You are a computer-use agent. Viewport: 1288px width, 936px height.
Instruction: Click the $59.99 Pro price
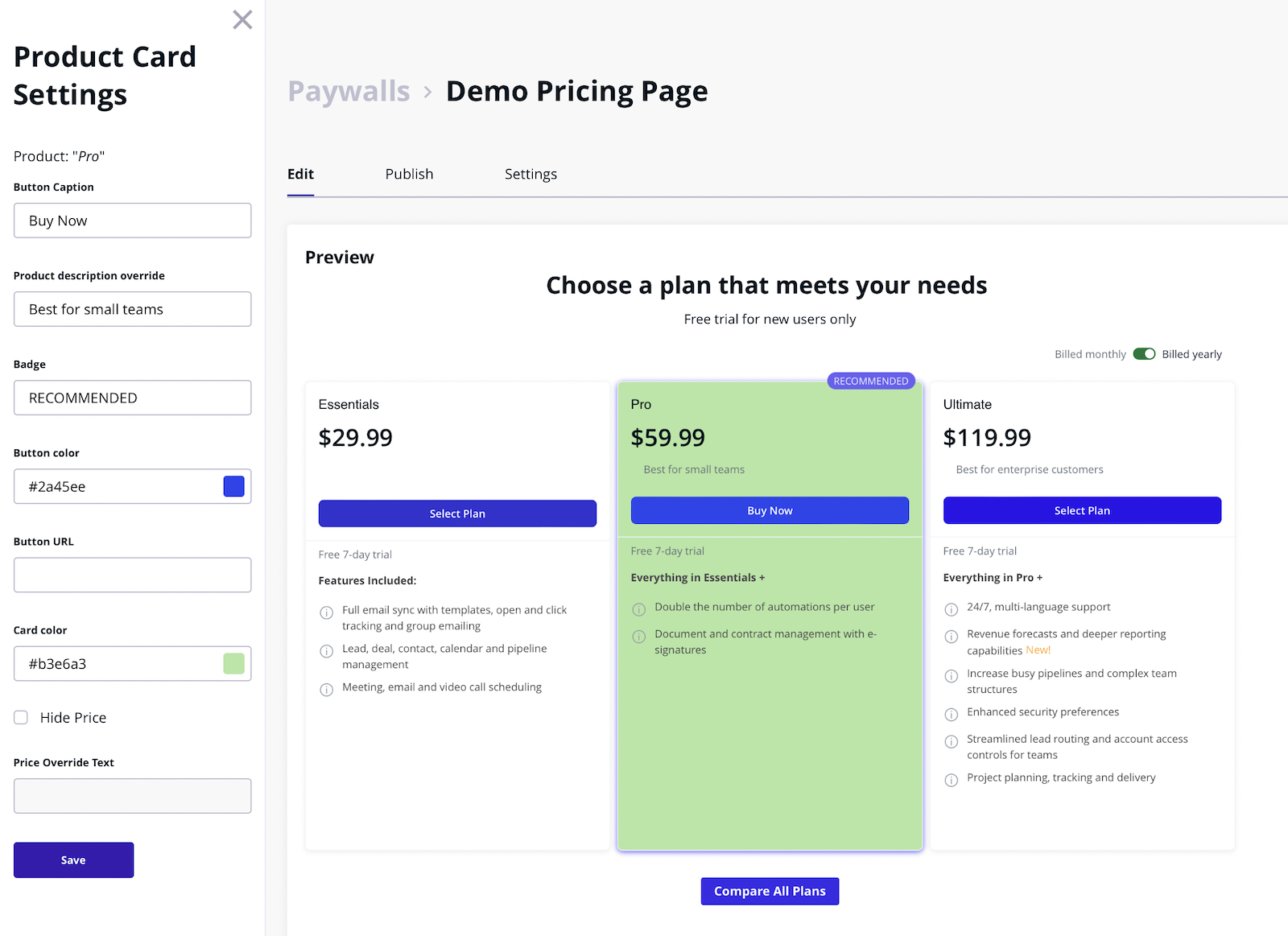667,437
